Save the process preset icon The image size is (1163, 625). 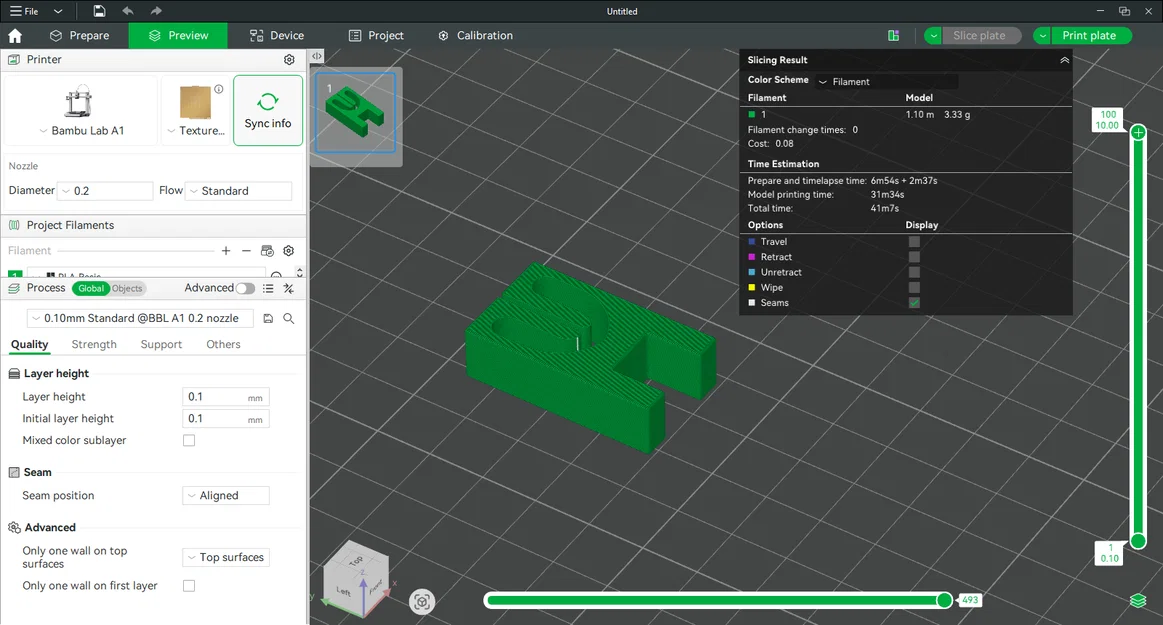tap(268, 318)
